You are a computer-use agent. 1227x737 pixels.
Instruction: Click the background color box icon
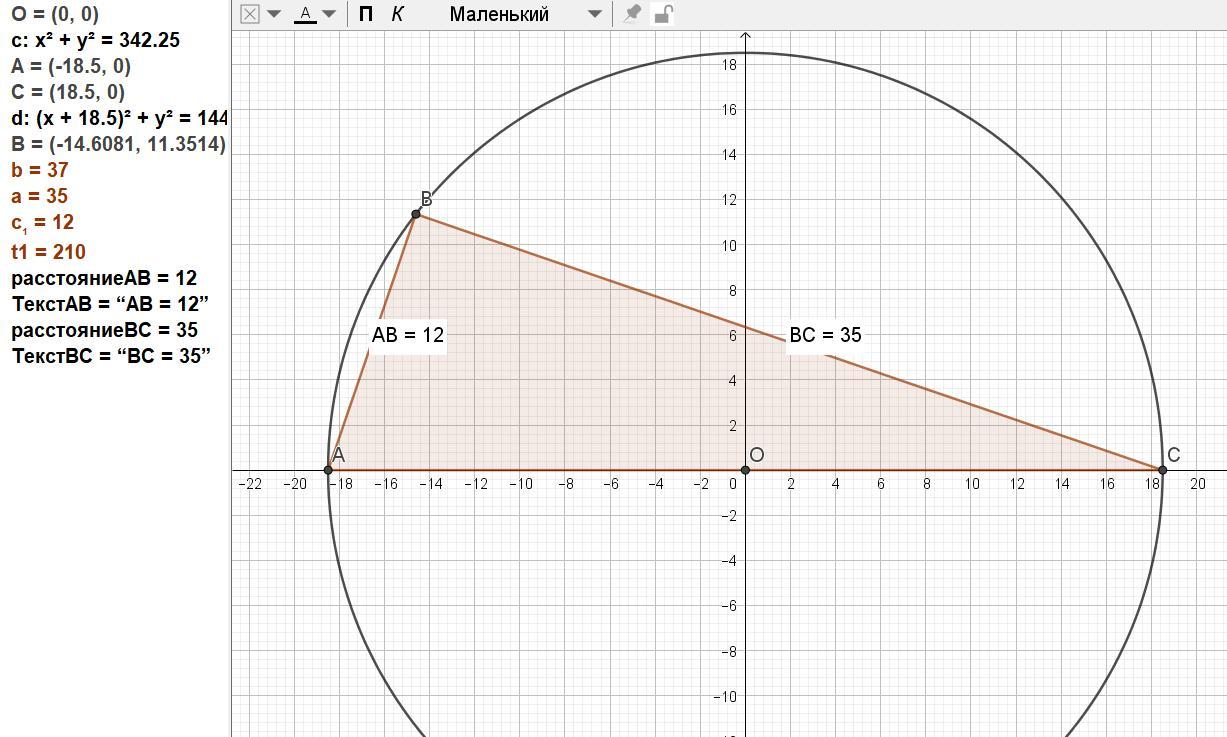250,14
